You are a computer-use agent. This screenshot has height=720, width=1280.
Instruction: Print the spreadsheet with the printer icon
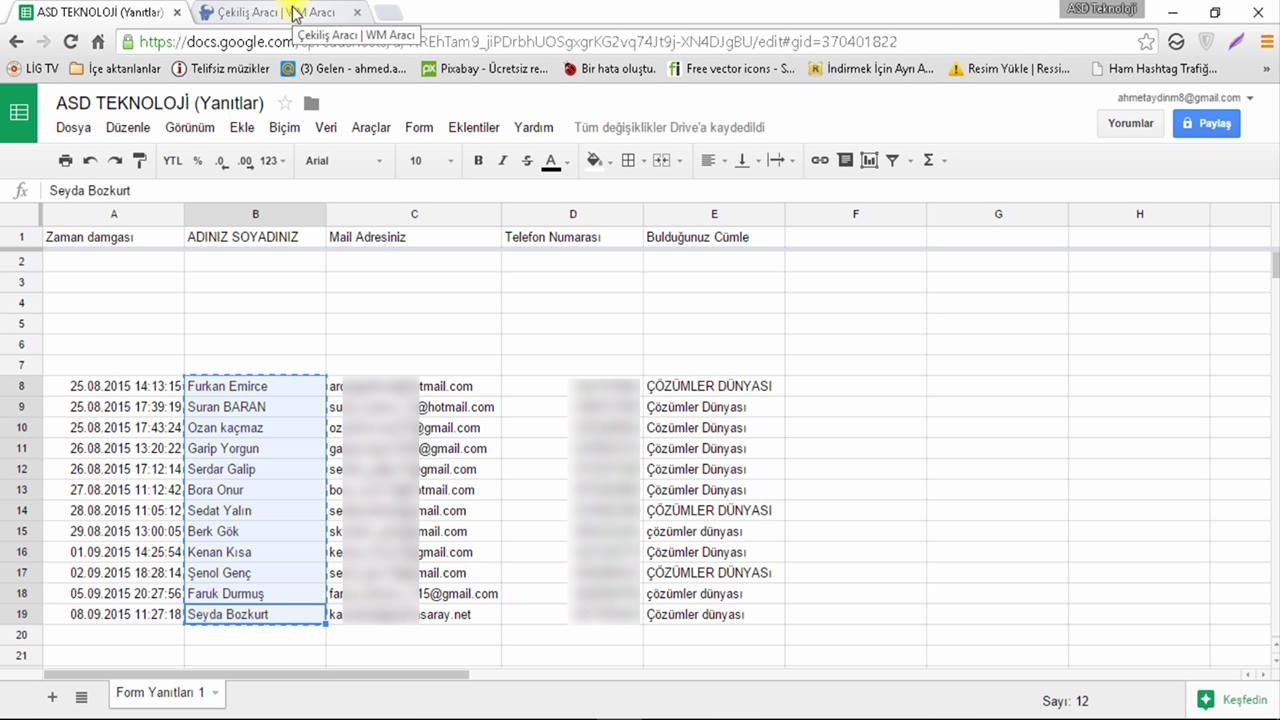click(66, 160)
